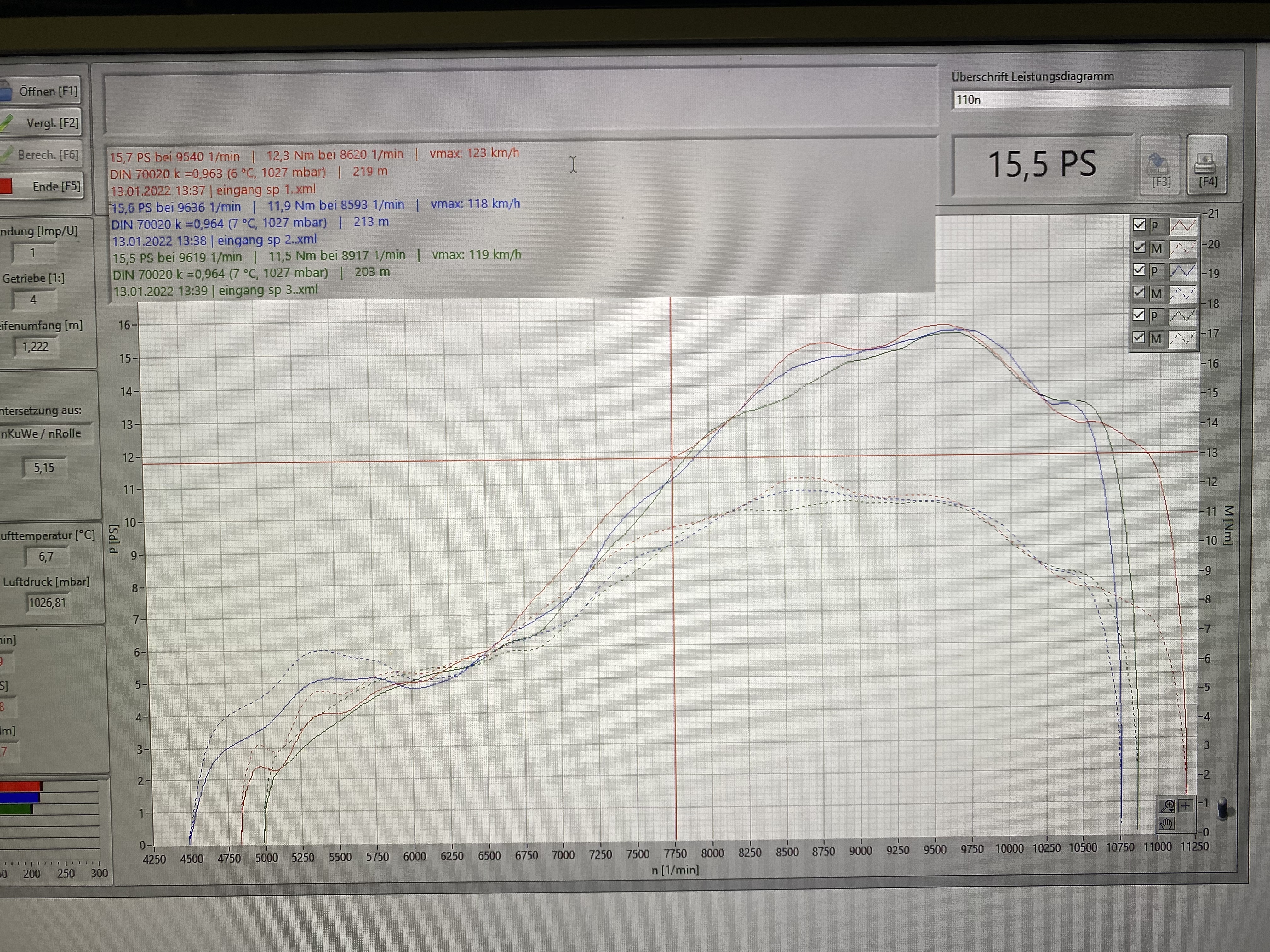Click the Lufttemperatur field showing 6,7
1270x952 pixels.
[x=47, y=557]
